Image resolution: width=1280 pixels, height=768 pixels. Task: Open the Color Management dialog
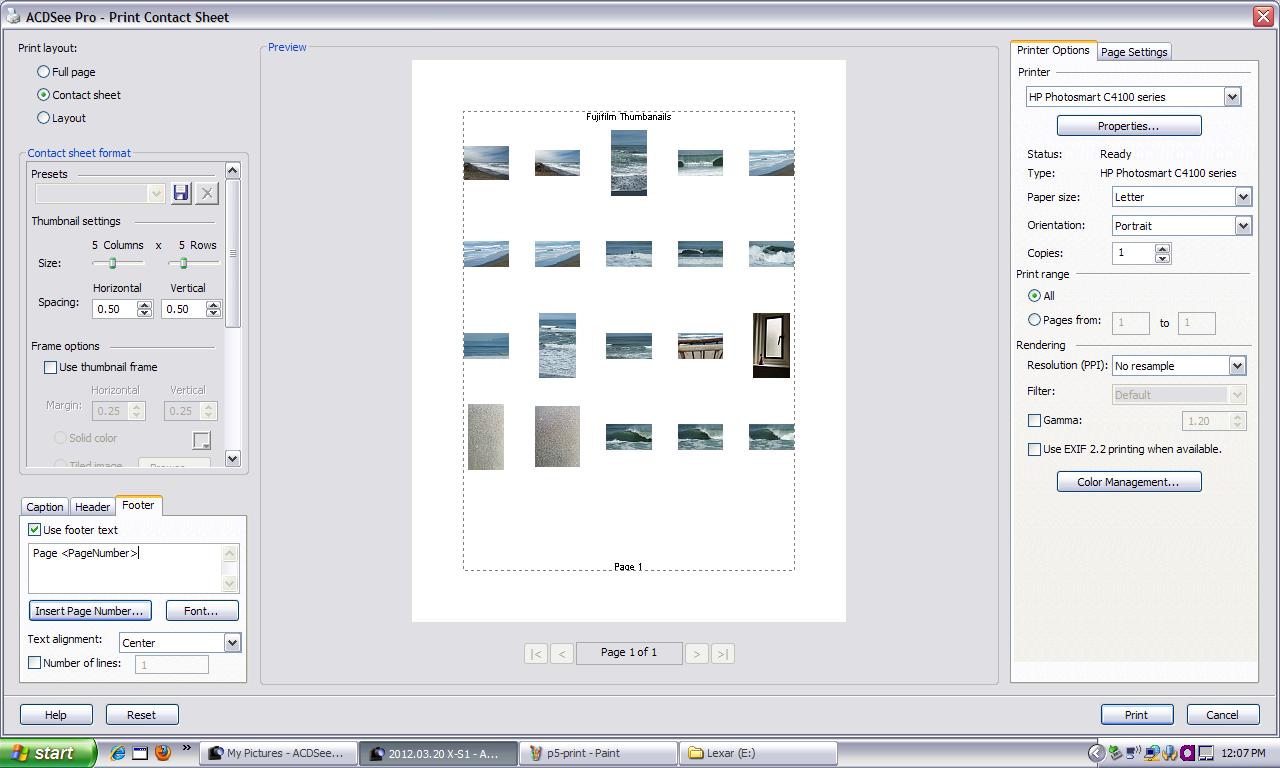pyautogui.click(x=1128, y=482)
